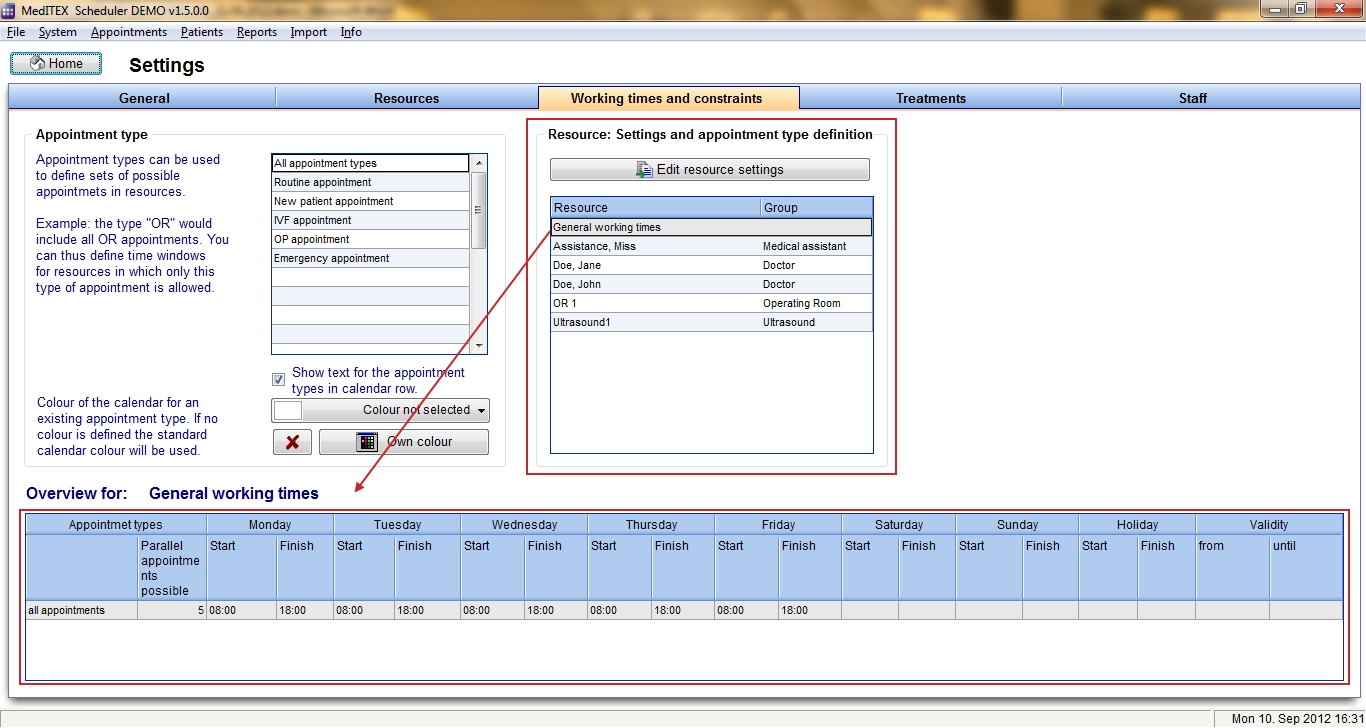Click the Holiday column header
Image resolution: width=1366 pixels, height=728 pixels.
click(x=1137, y=524)
